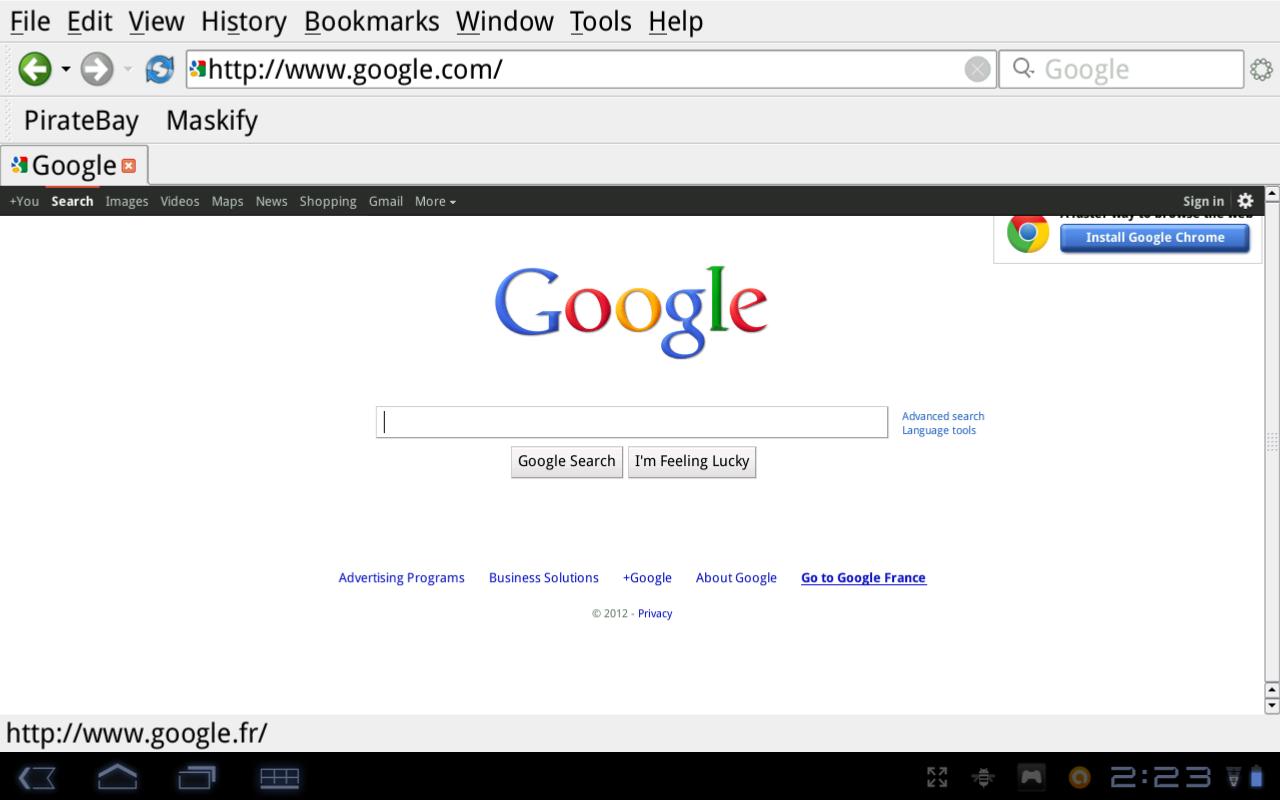Click the fullscreen expand icon in system bar
Image resolution: width=1280 pixels, height=800 pixels.
(x=937, y=777)
